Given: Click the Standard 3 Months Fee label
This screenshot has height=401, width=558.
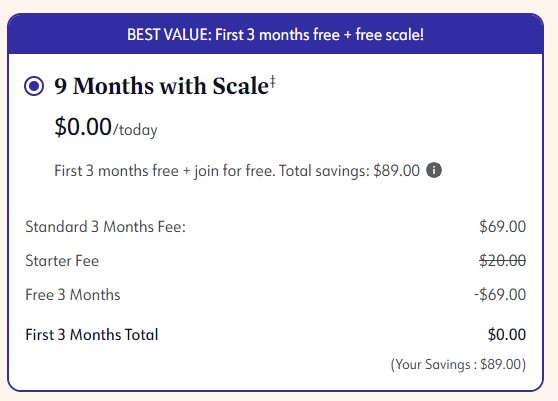Looking at the screenshot, I should point(106,227).
